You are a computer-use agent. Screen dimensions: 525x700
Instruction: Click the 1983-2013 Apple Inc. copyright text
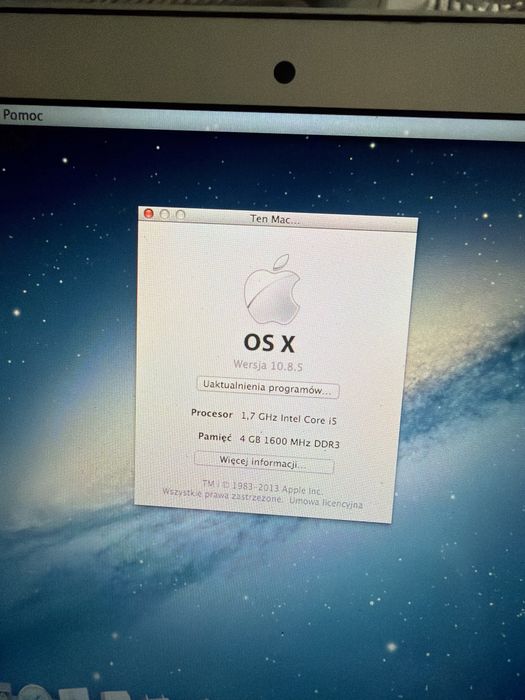click(x=262, y=487)
